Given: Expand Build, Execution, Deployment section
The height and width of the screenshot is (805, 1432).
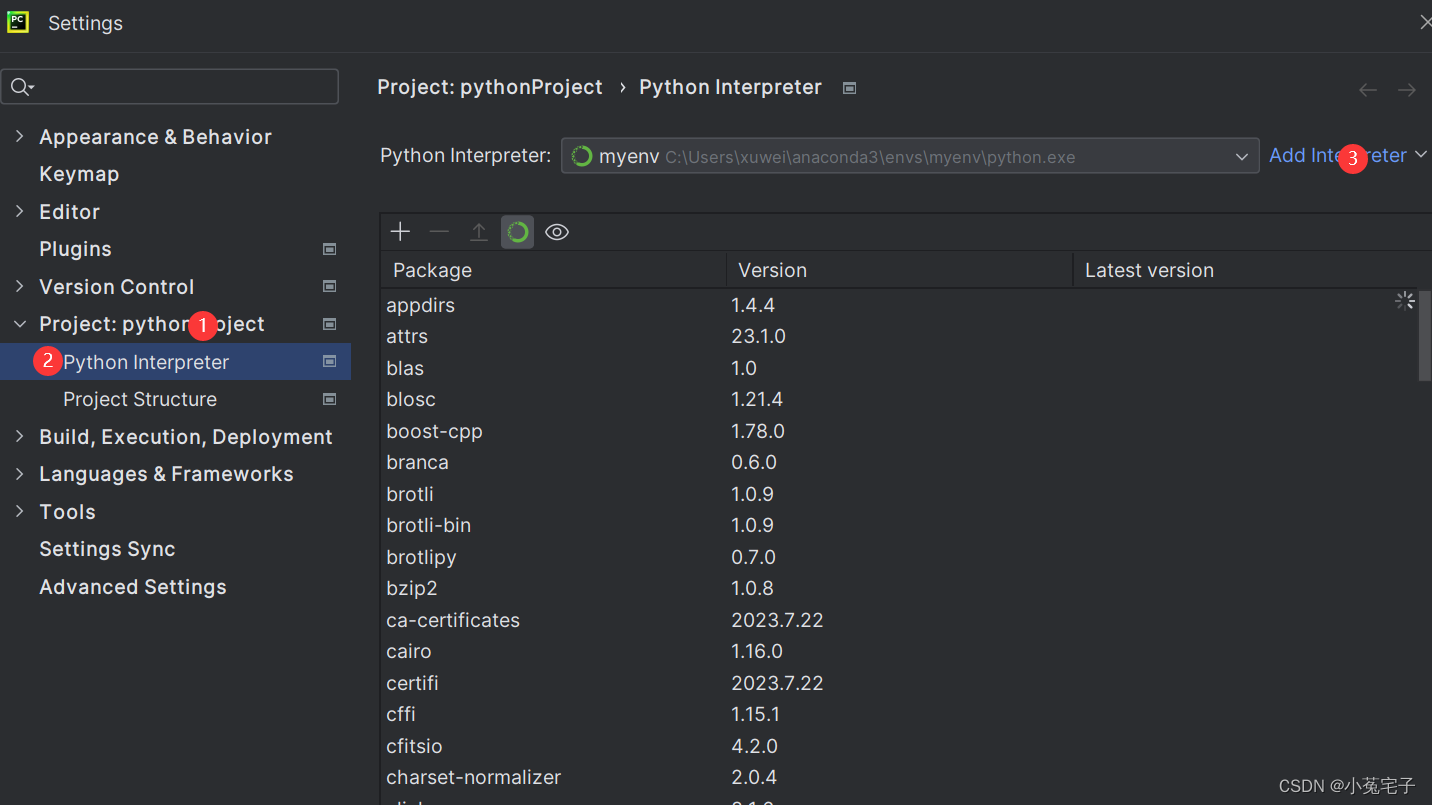Looking at the screenshot, I should (x=19, y=436).
